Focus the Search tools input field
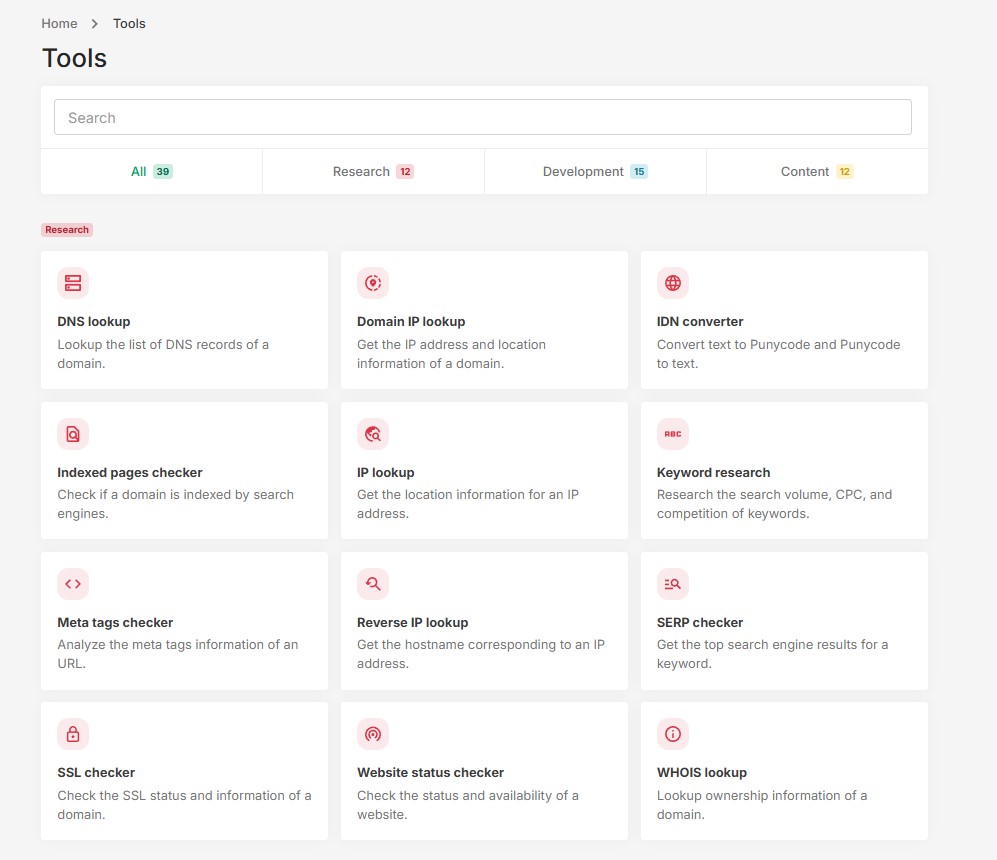997x860 pixels. [x=482, y=117]
